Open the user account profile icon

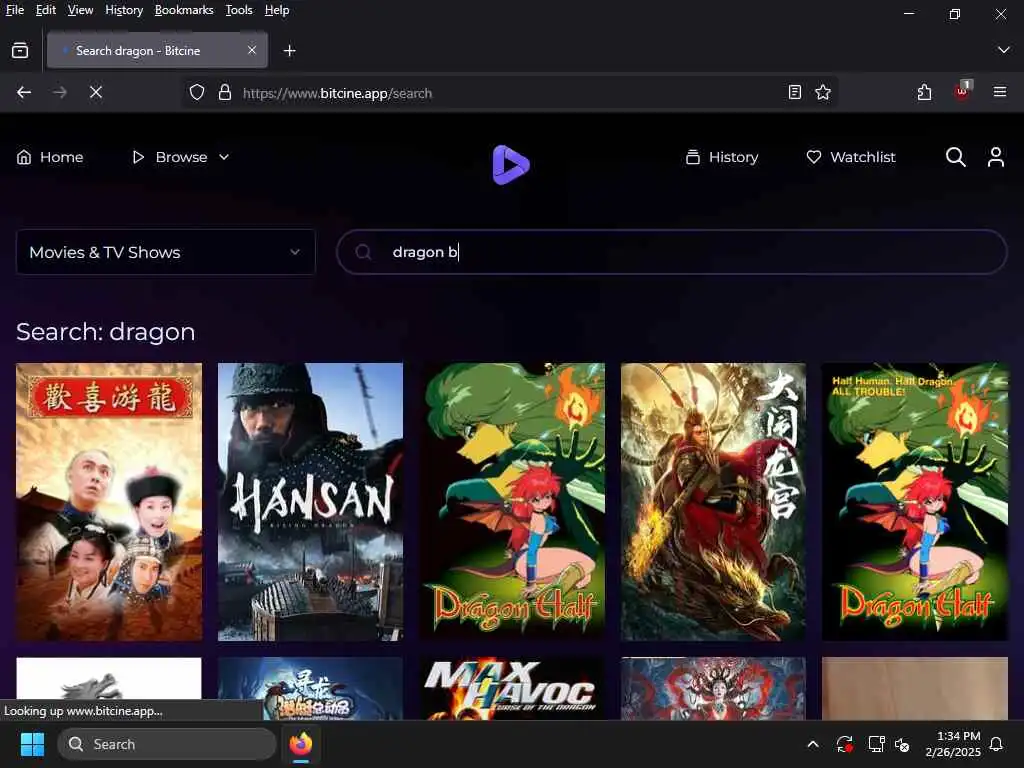point(995,157)
